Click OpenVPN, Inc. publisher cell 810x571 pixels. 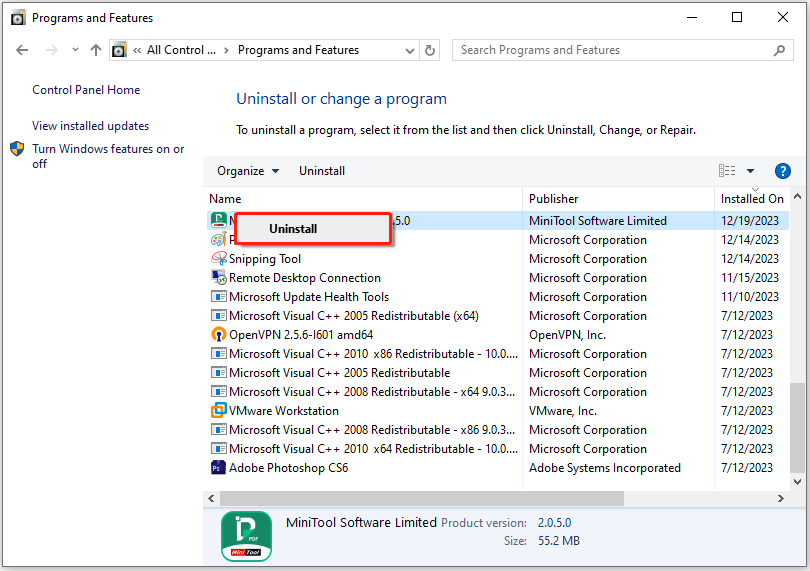pyautogui.click(x=567, y=335)
